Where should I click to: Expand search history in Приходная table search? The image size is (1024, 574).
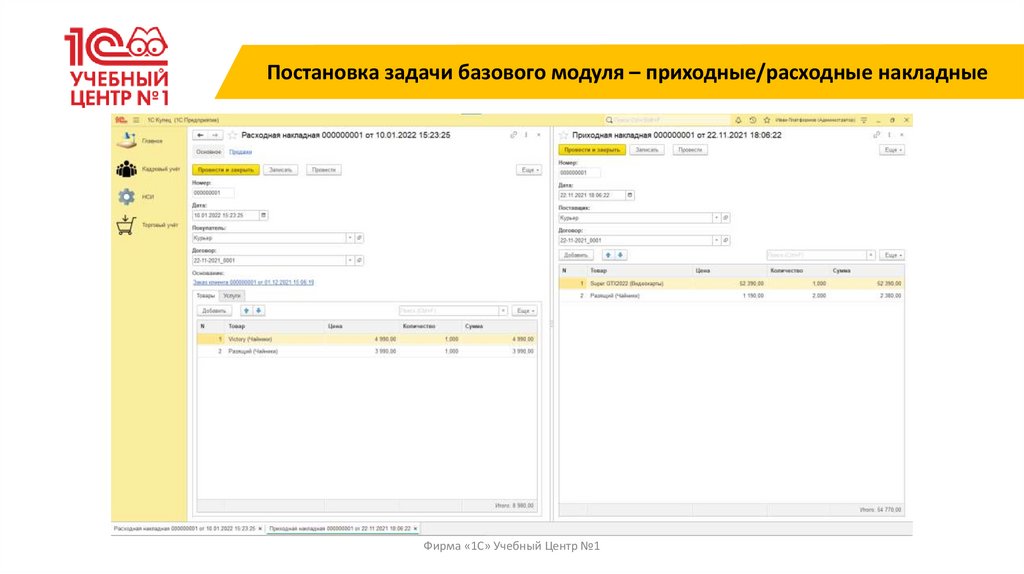[871, 255]
